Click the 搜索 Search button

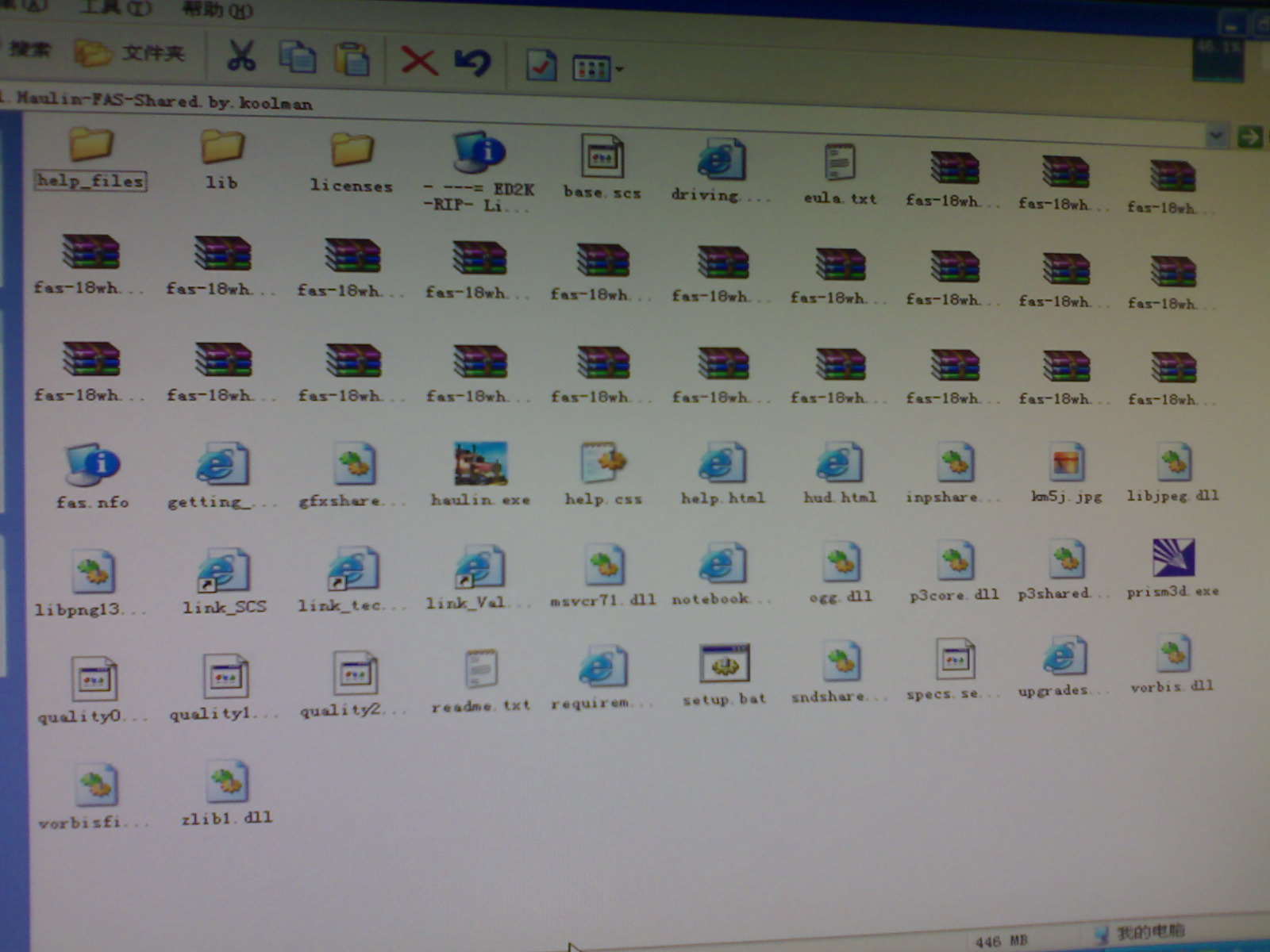click(29, 49)
